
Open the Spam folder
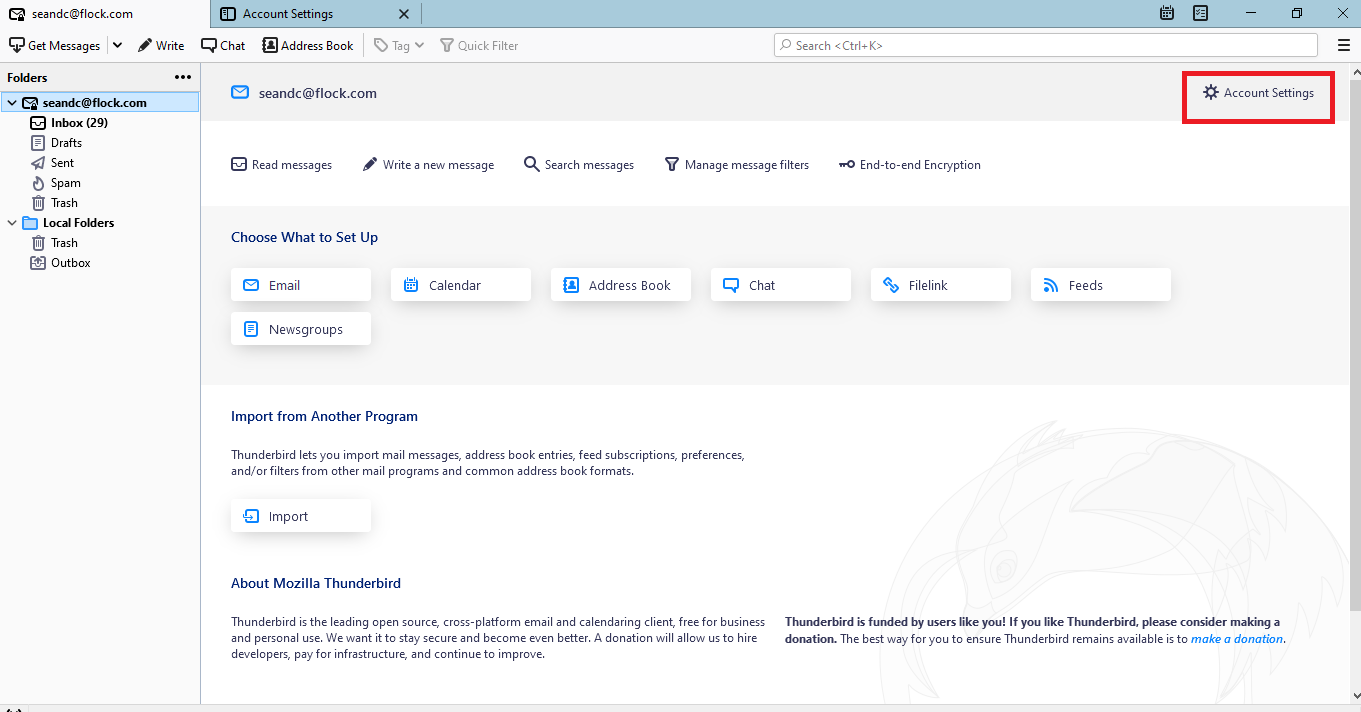click(x=65, y=183)
